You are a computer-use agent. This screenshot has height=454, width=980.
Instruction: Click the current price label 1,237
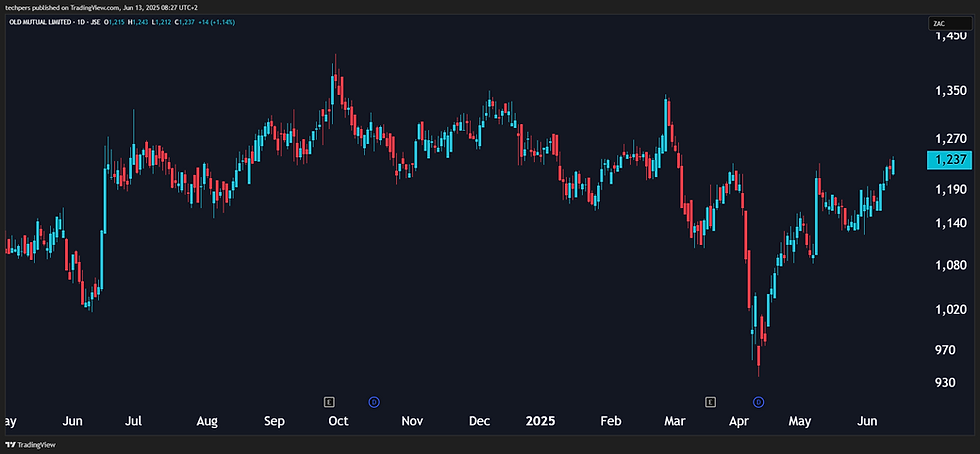point(951,160)
